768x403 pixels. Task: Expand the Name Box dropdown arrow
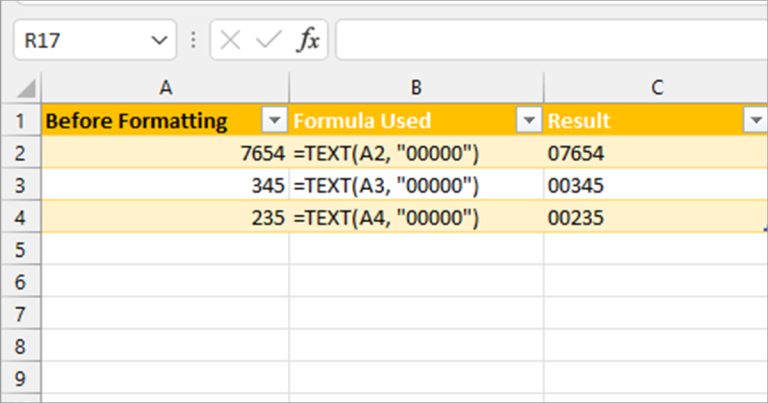click(x=159, y=40)
